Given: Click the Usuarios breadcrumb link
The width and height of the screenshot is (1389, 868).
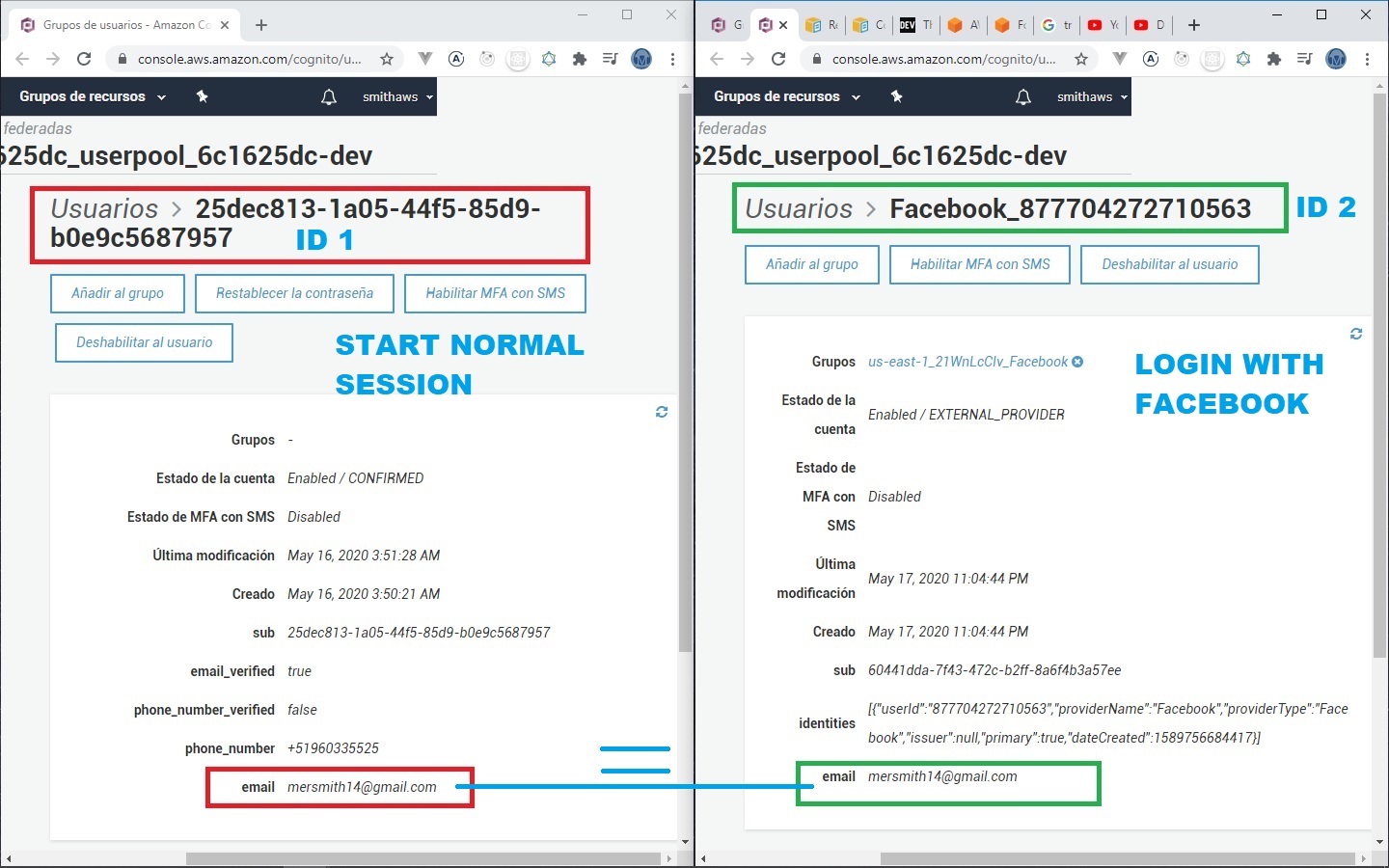Looking at the screenshot, I should (x=104, y=208).
